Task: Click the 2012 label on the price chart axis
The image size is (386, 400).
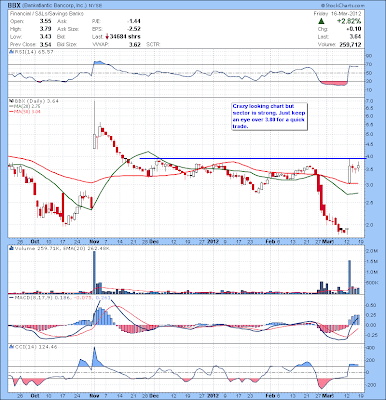Action: (213, 240)
